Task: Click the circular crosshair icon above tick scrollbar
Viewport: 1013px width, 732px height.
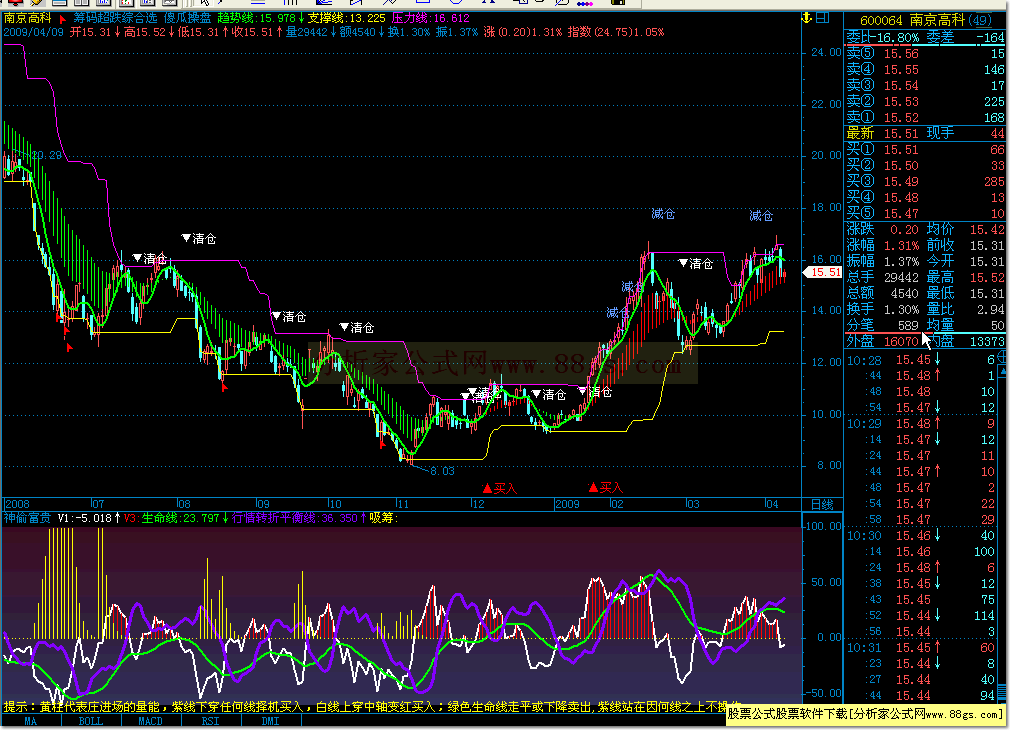Action: click(1002, 357)
